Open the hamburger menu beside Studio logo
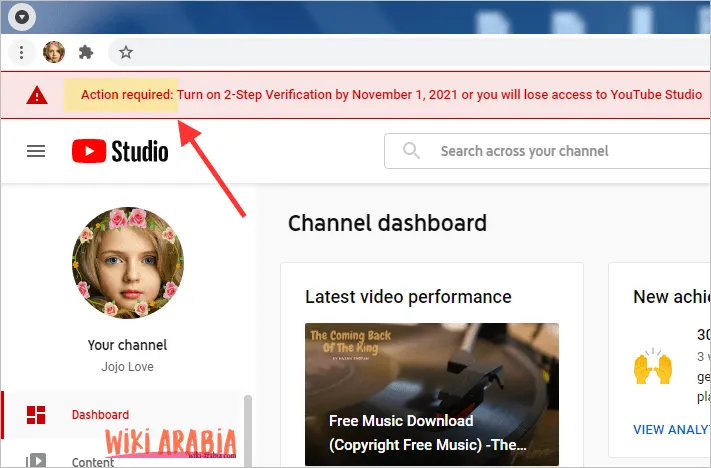This screenshot has height=468, width=711. [36, 151]
